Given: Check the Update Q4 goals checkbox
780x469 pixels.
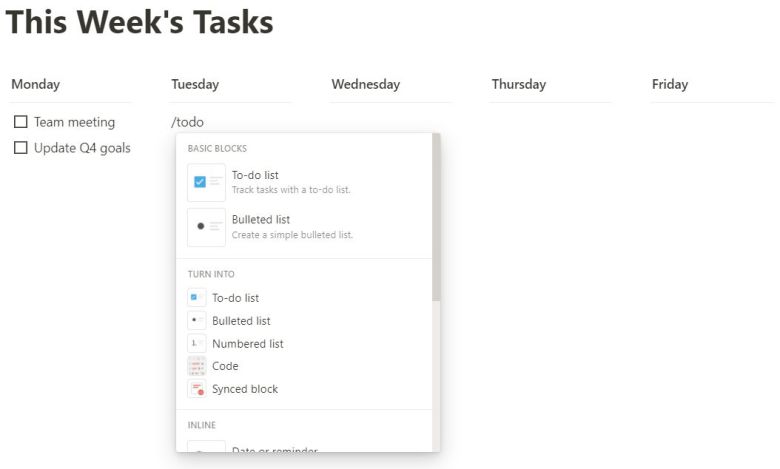Looking at the screenshot, I should coord(20,148).
